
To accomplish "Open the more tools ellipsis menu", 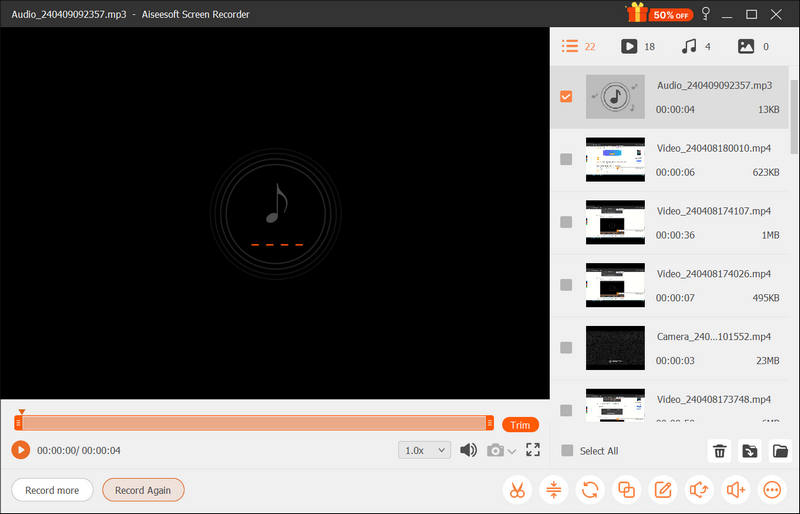I will (x=772, y=490).
